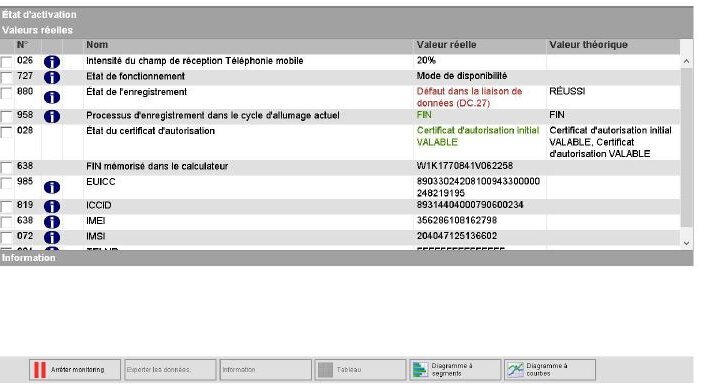Open Diagramme à segments view
The width and height of the screenshot is (706, 388).
click(x=455, y=370)
